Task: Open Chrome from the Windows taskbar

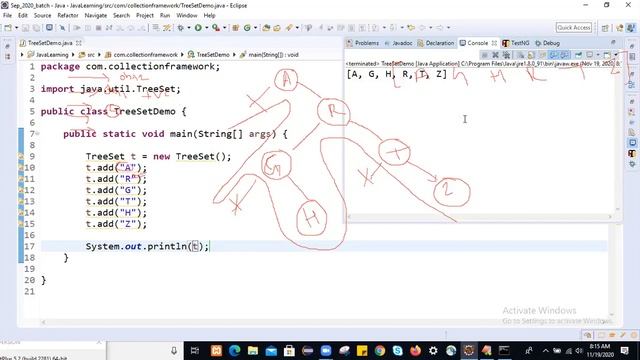Action: [x=380, y=351]
